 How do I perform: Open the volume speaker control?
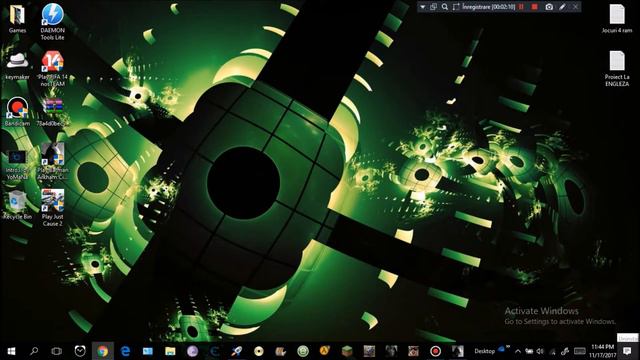click(540, 351)
